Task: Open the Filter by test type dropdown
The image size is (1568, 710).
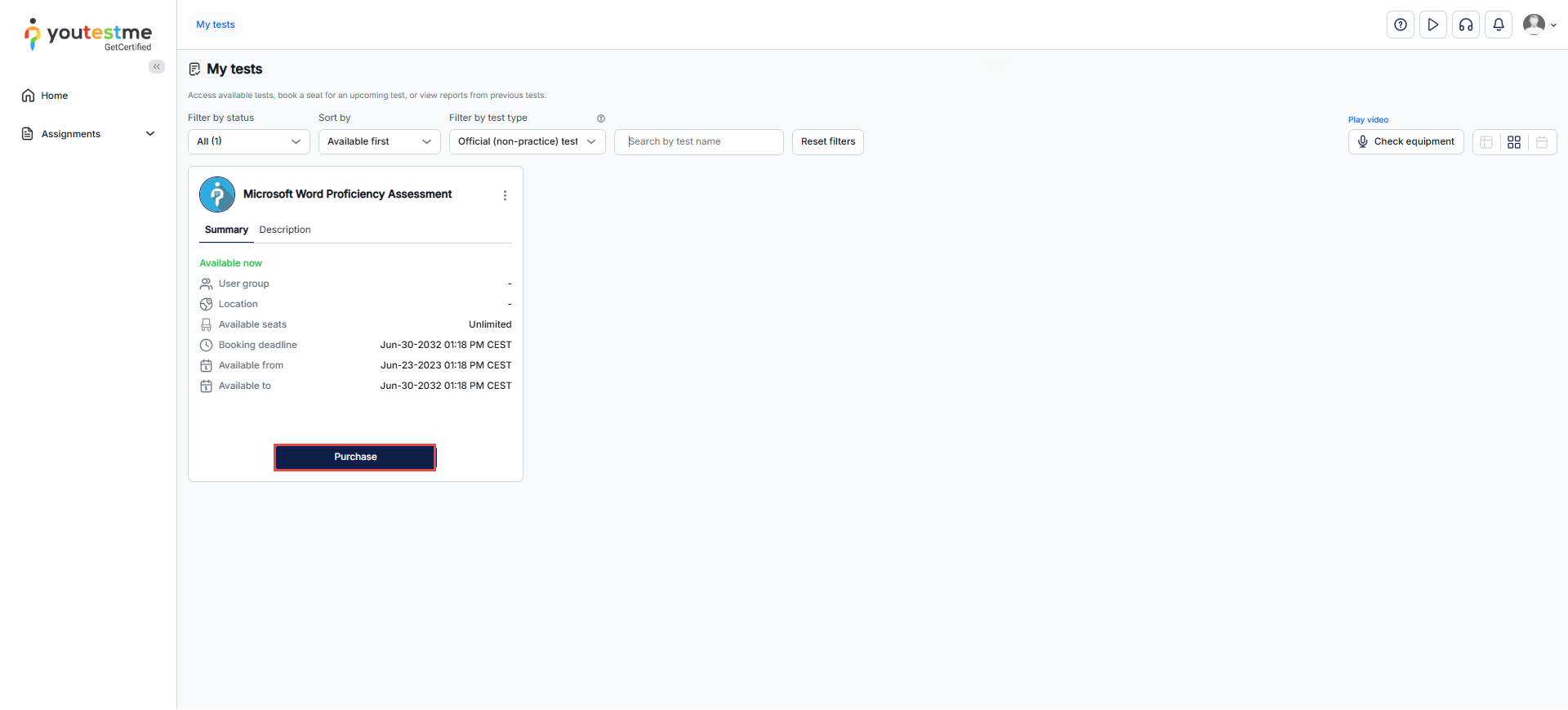Action: point(528,141)
